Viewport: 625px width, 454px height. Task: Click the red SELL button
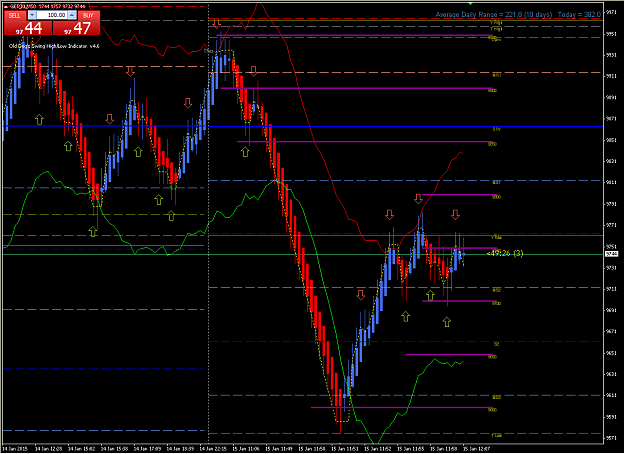pyautogui.click(x=15, y=15)
